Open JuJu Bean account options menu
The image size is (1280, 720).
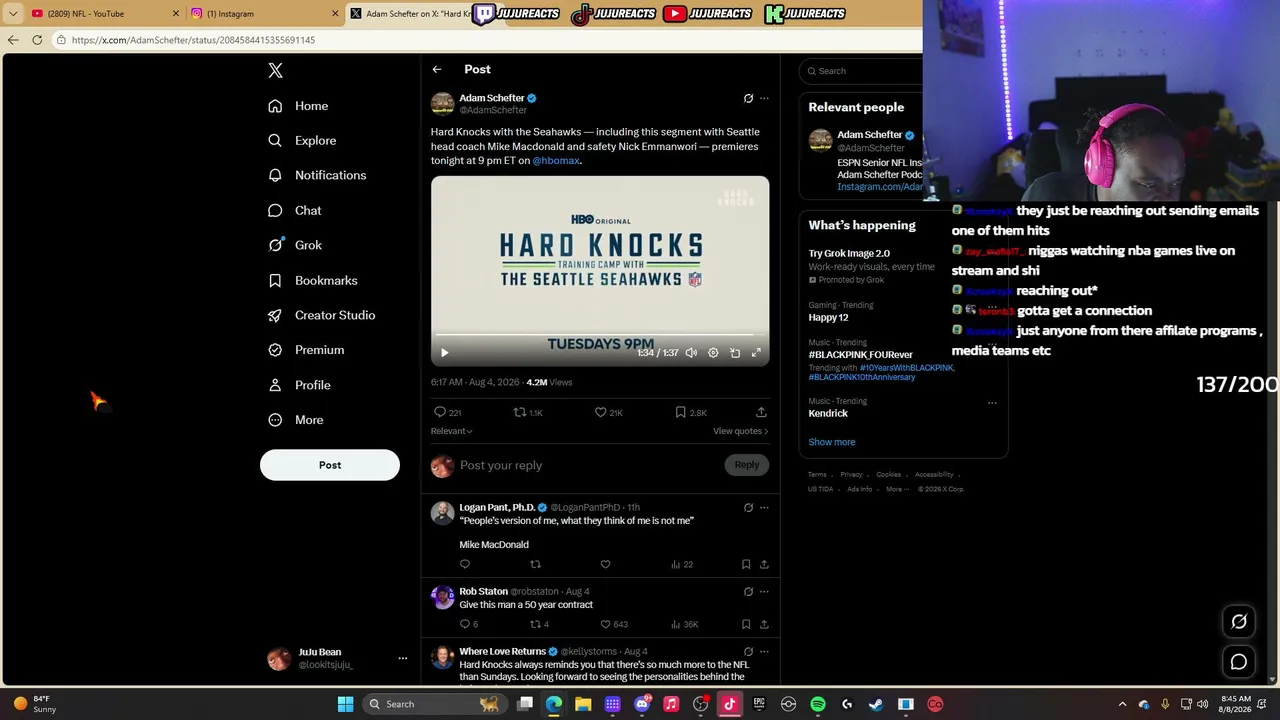coord(403,658)
